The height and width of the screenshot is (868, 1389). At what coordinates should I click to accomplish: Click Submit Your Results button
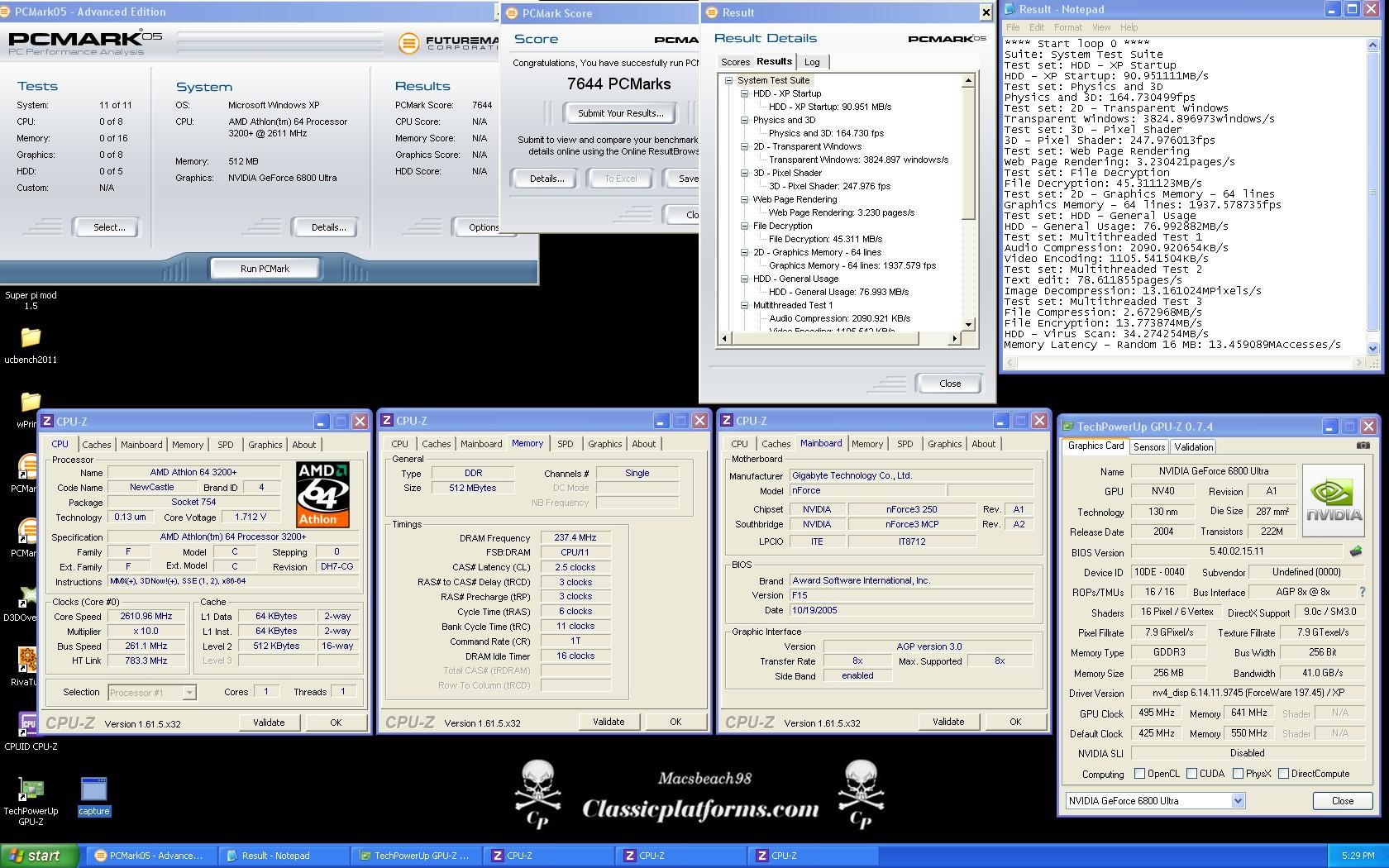[620, 113]
